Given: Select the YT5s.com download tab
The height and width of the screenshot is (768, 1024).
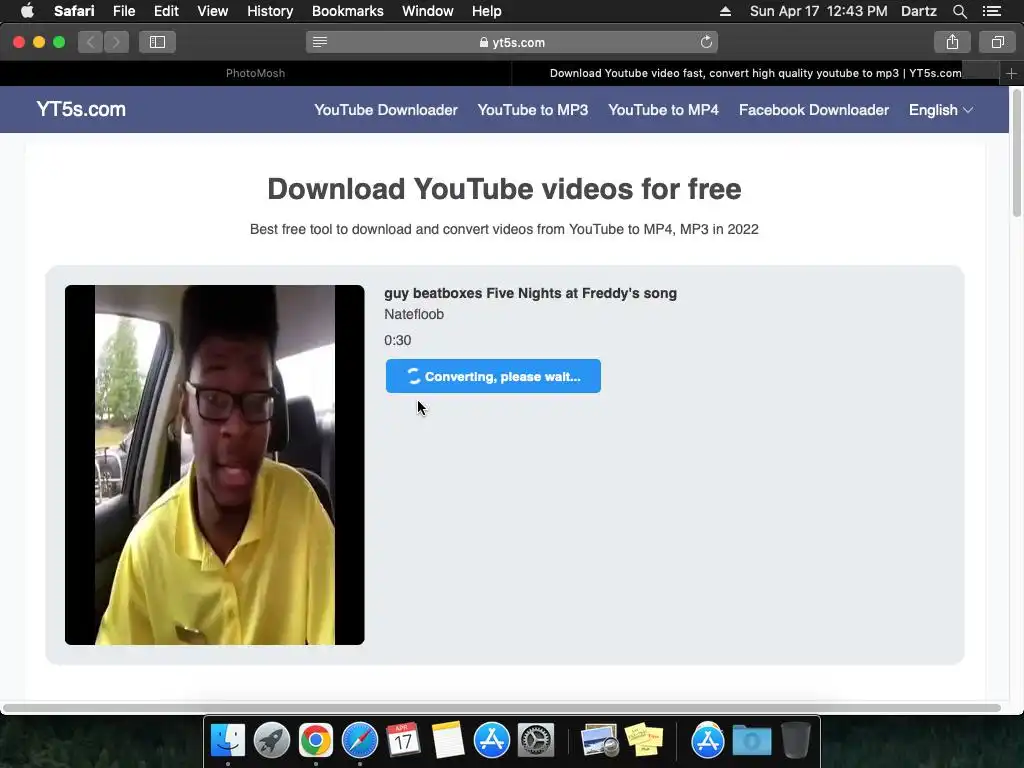Looking at the screenshot, I should coord(756,73).
